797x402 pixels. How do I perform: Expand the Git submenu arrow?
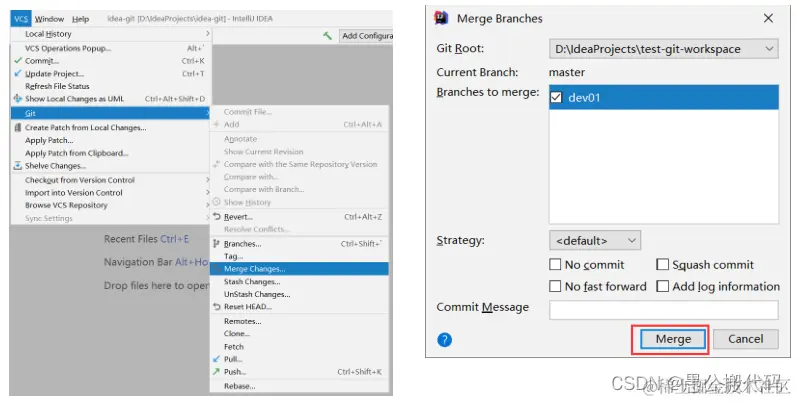(x=207, y=113)
